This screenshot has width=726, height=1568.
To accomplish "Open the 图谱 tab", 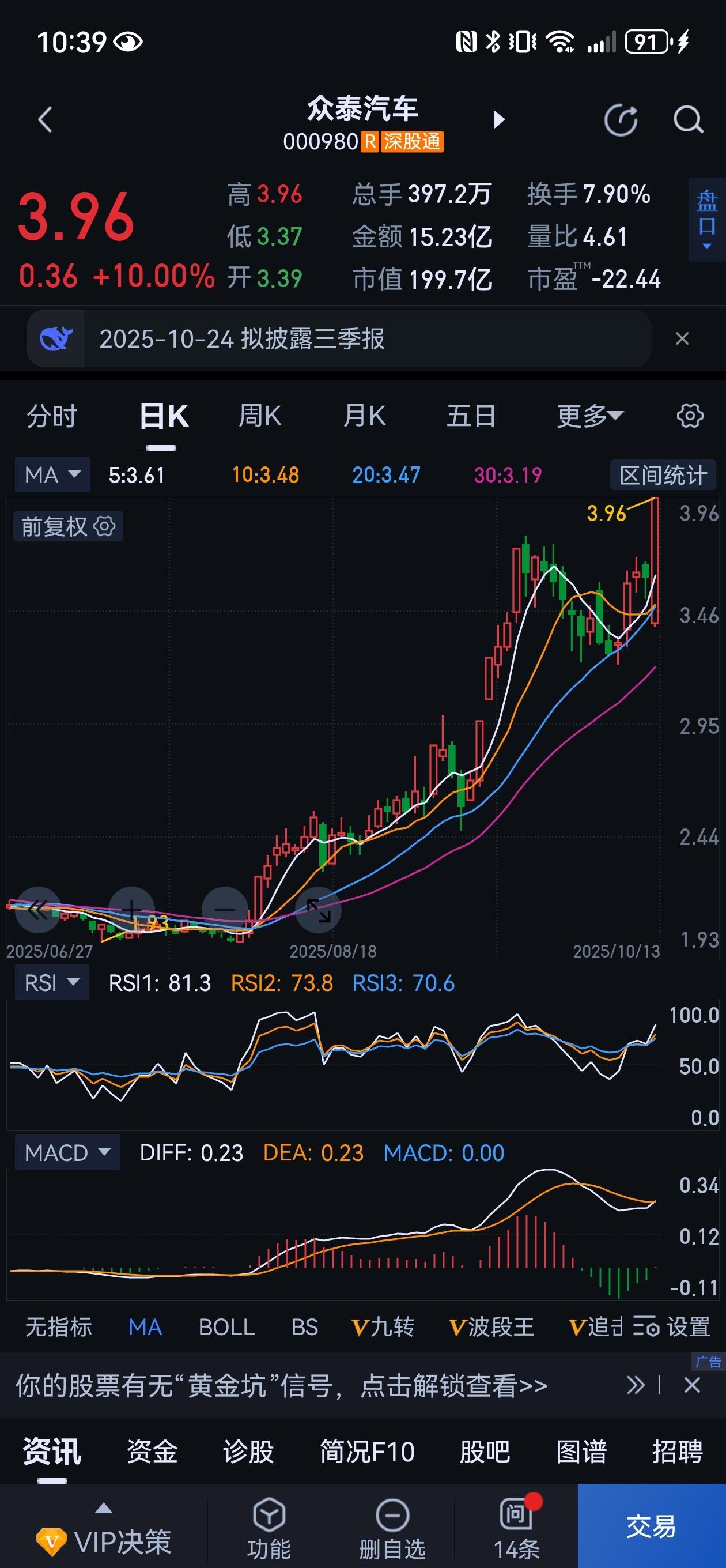I will click(582, 1452).
